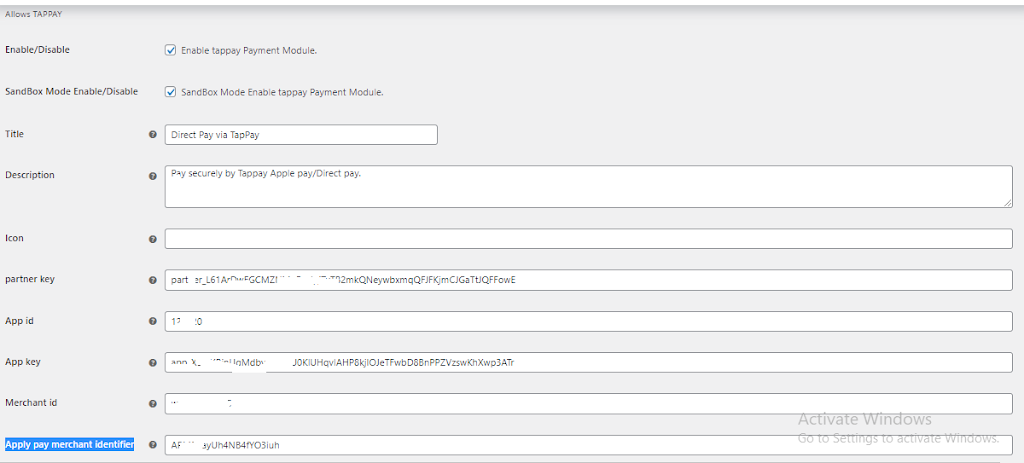Click help icon beside Merchant id
1024x463 pixels.
pyautogui.click(x=153, y=404)
